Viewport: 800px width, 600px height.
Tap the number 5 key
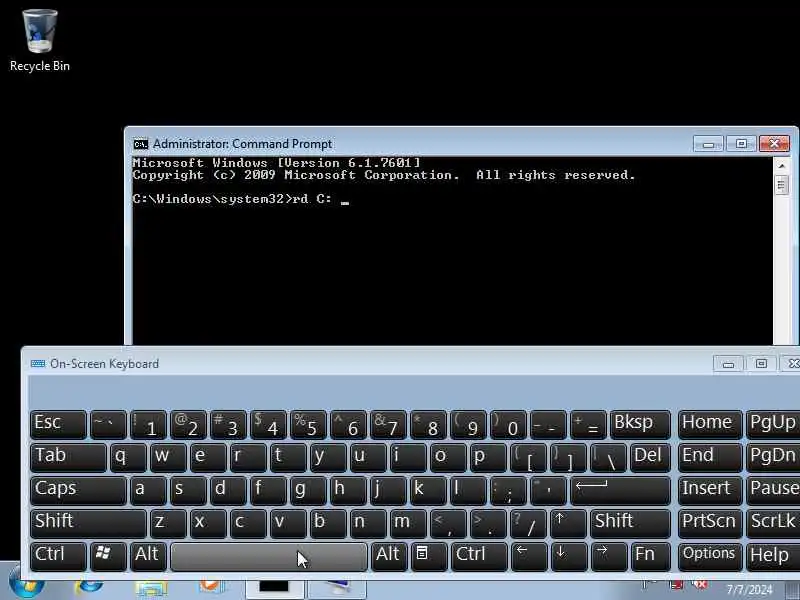tap(308, 425)
